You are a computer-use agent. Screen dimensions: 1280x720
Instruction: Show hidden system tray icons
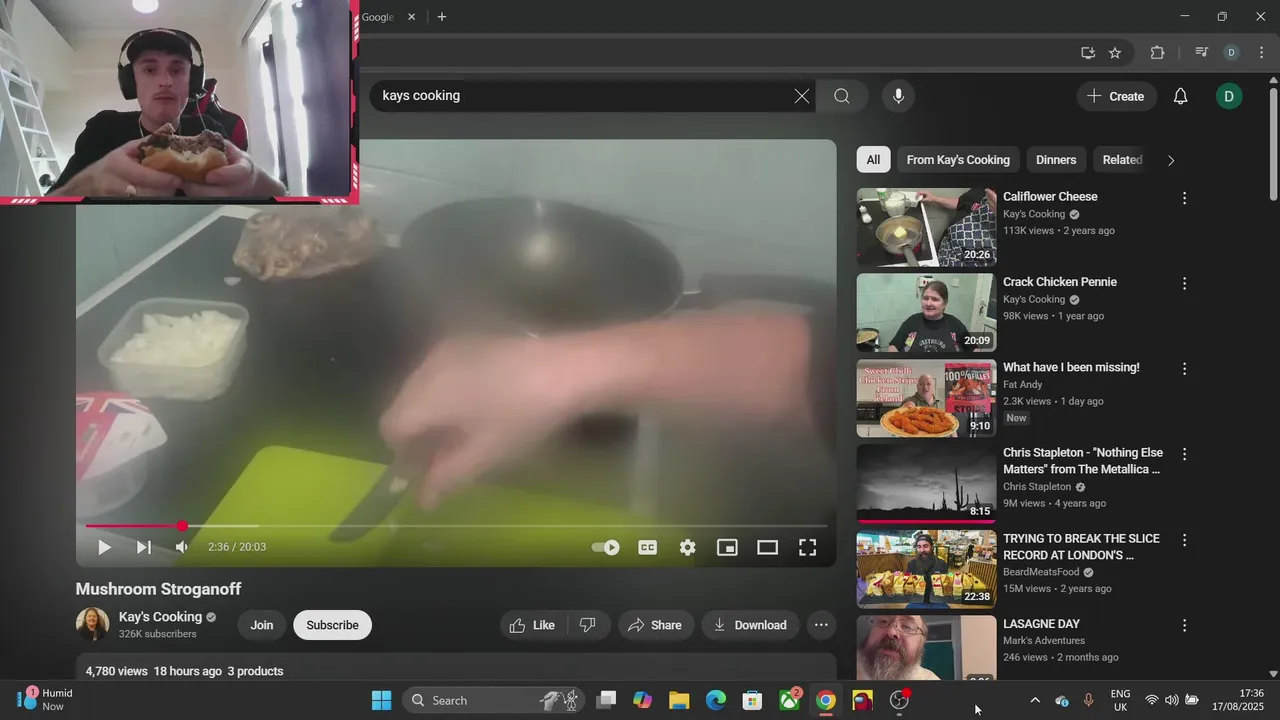coord(1035,700)
